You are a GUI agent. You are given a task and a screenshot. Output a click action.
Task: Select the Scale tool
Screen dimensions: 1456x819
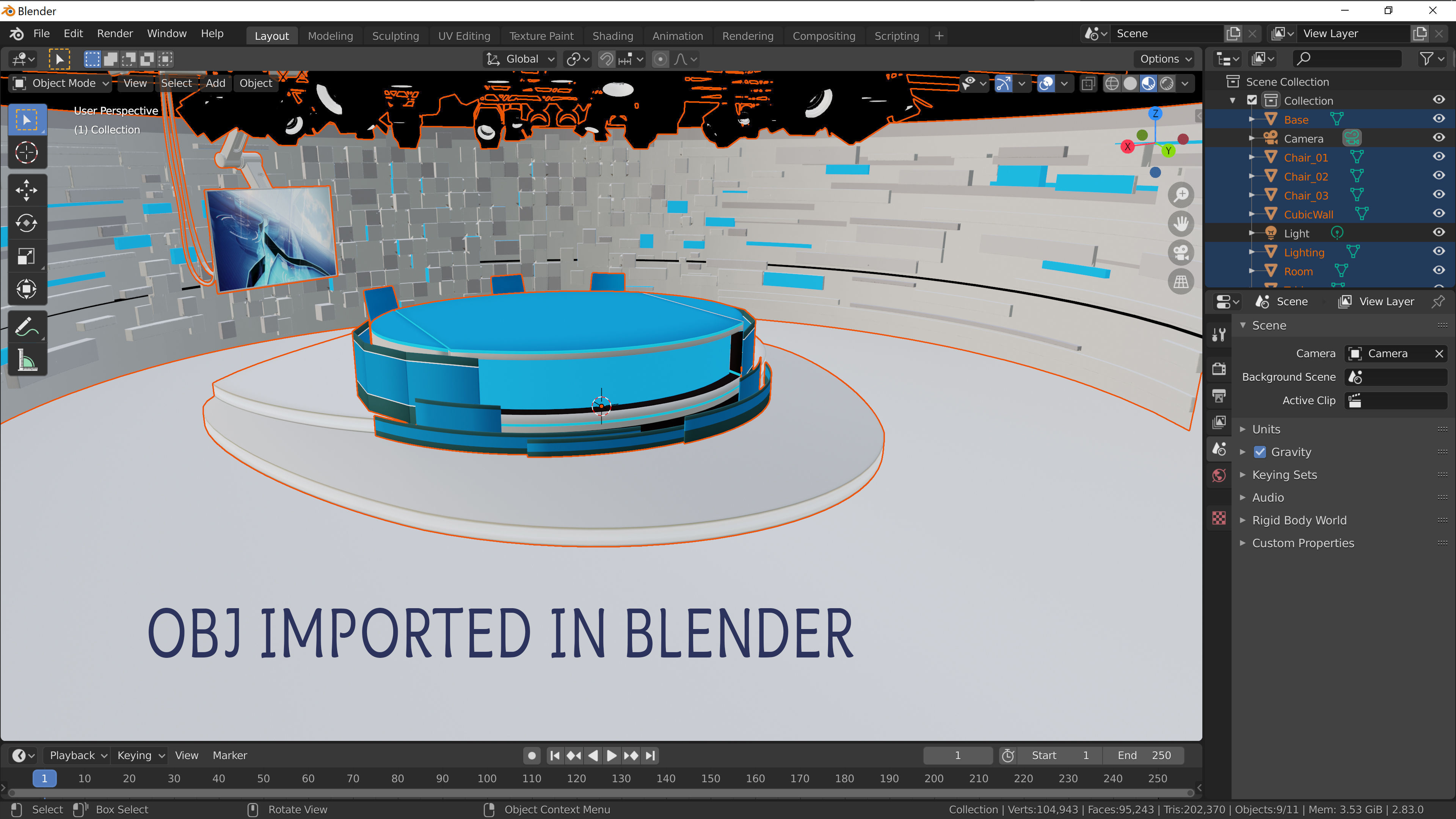click(26, 257)
